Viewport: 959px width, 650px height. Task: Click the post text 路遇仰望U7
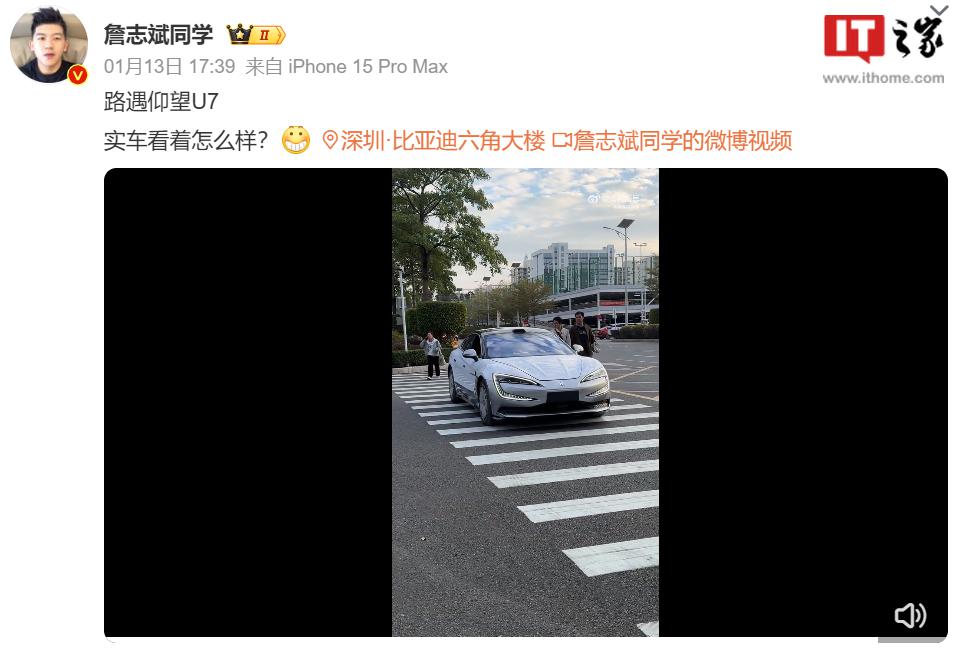(x=161, y=102)
